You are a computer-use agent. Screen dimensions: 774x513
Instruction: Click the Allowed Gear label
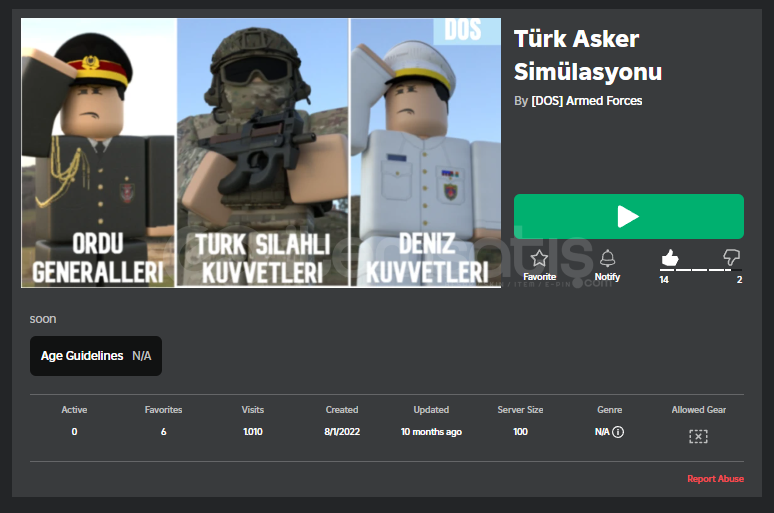pos(698,410)
